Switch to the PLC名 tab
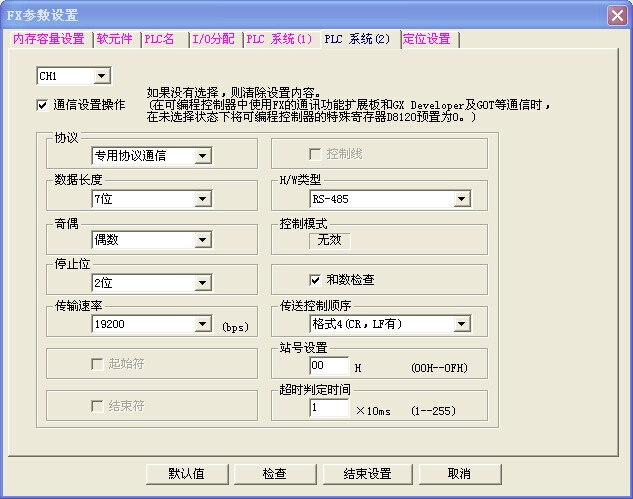This screenshot has width=633, height=499. (x=161, y=40)
